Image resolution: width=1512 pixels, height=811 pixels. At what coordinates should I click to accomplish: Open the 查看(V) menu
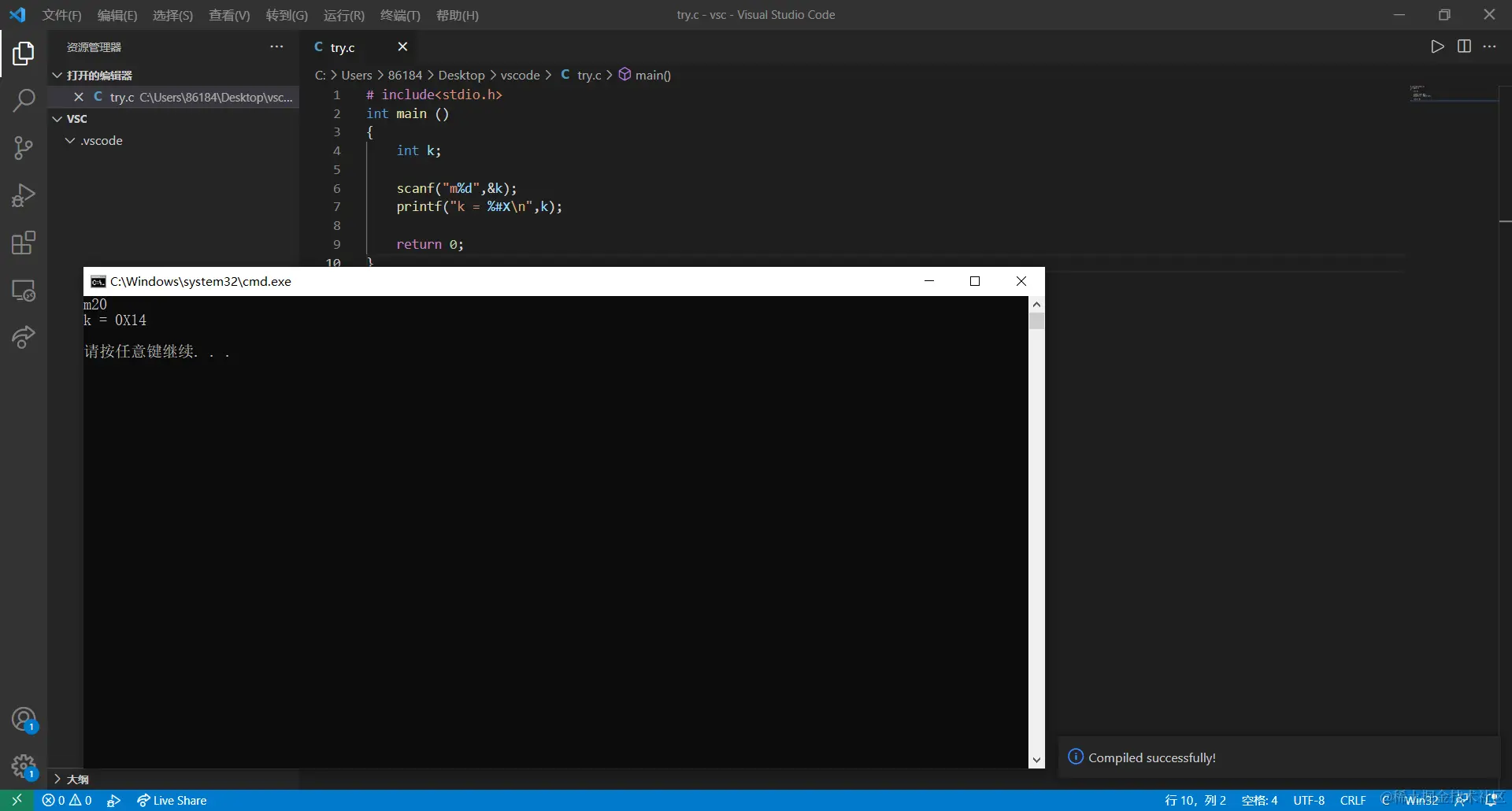229,15
